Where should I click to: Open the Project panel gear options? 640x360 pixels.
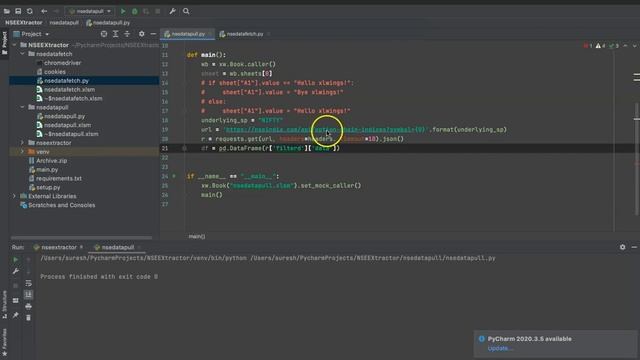tap(141, 34)
